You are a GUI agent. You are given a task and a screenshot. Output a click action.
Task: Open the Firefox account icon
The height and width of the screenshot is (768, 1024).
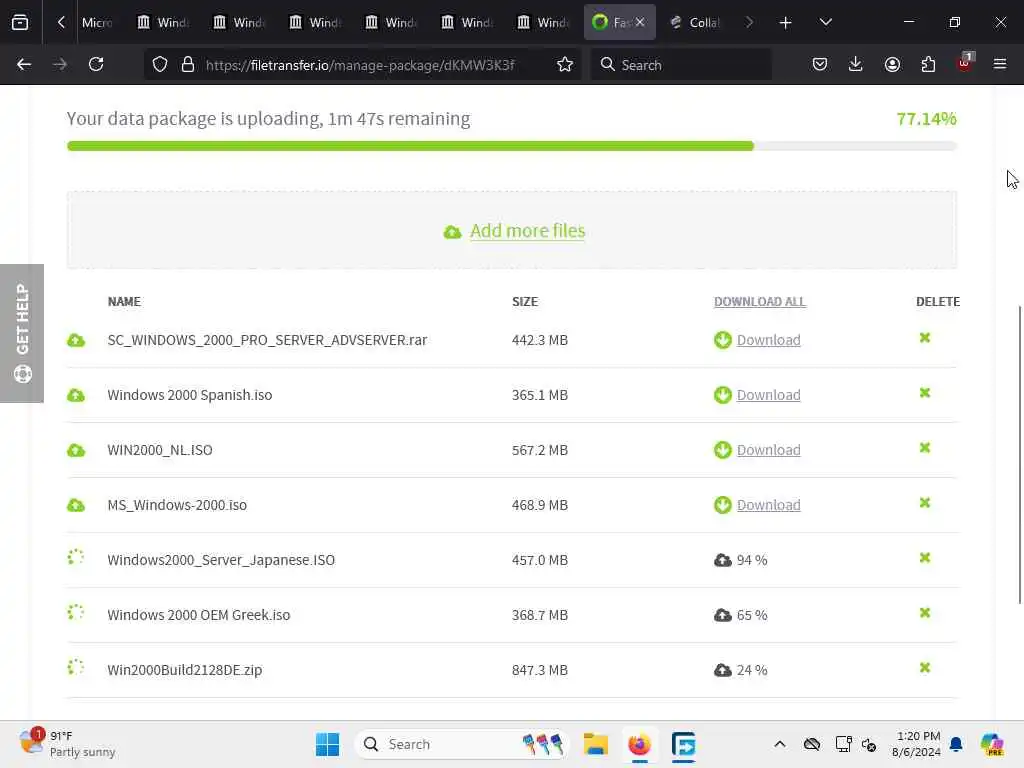(x=892, y=65)
